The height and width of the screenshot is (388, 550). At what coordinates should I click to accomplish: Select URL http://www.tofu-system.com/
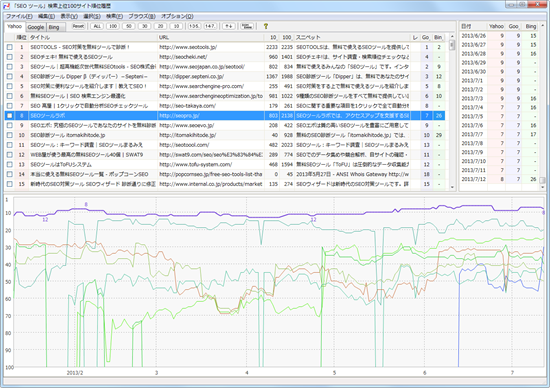(196, 165)
